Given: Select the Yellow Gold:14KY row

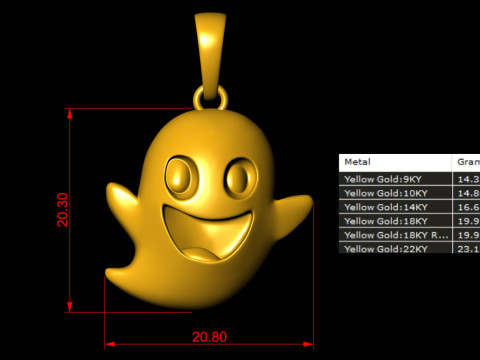Looking at the screenshot, I should coord(409,207).
